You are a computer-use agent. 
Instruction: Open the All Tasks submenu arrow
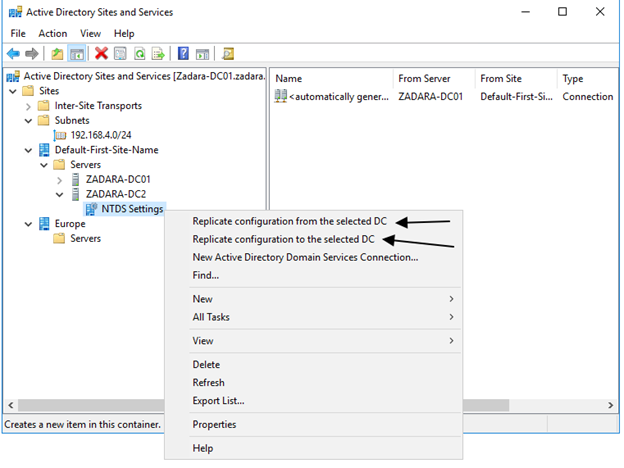pyautogui.click(x=451, y=317)
